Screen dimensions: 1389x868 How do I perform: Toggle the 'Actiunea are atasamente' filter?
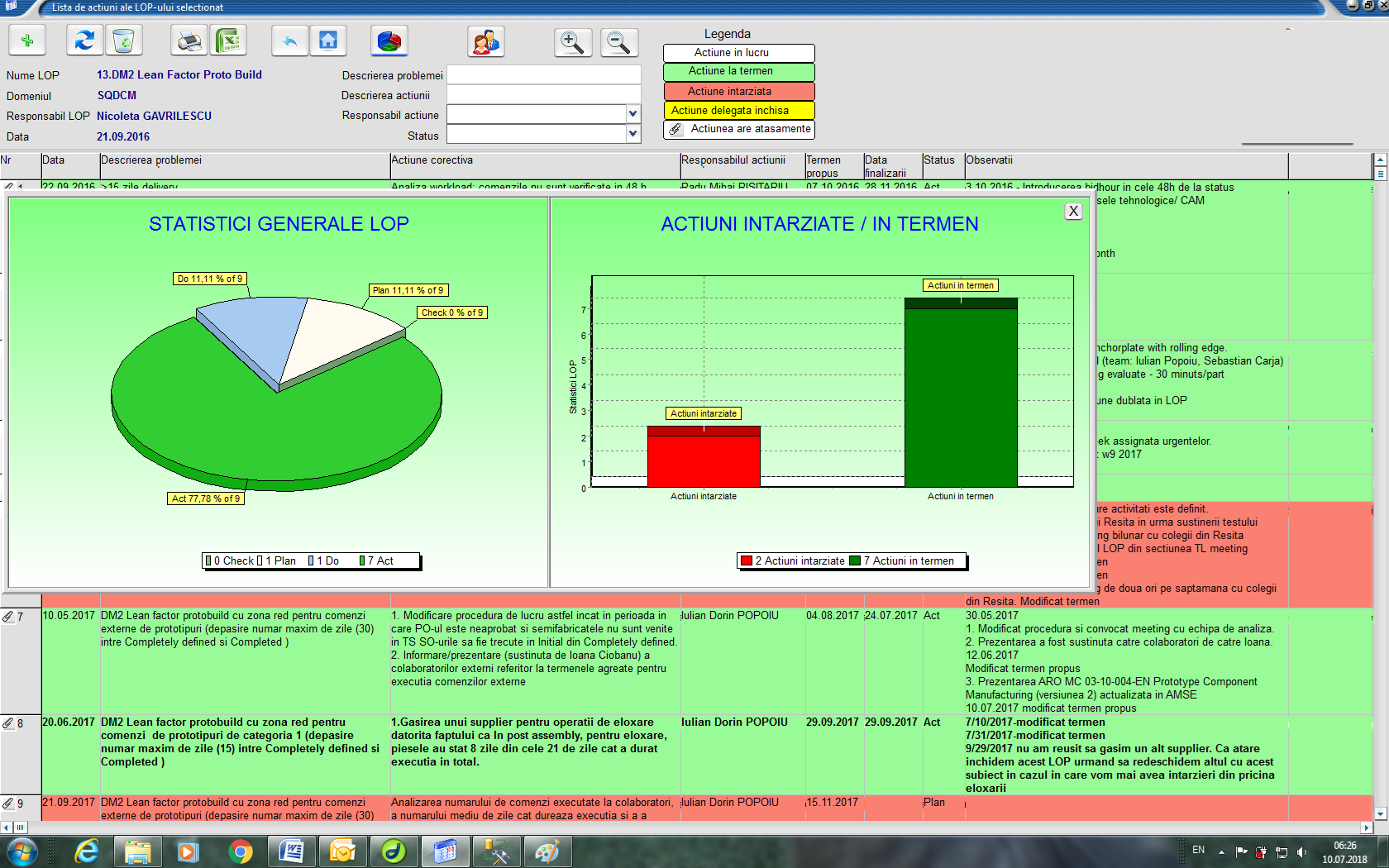738,129
